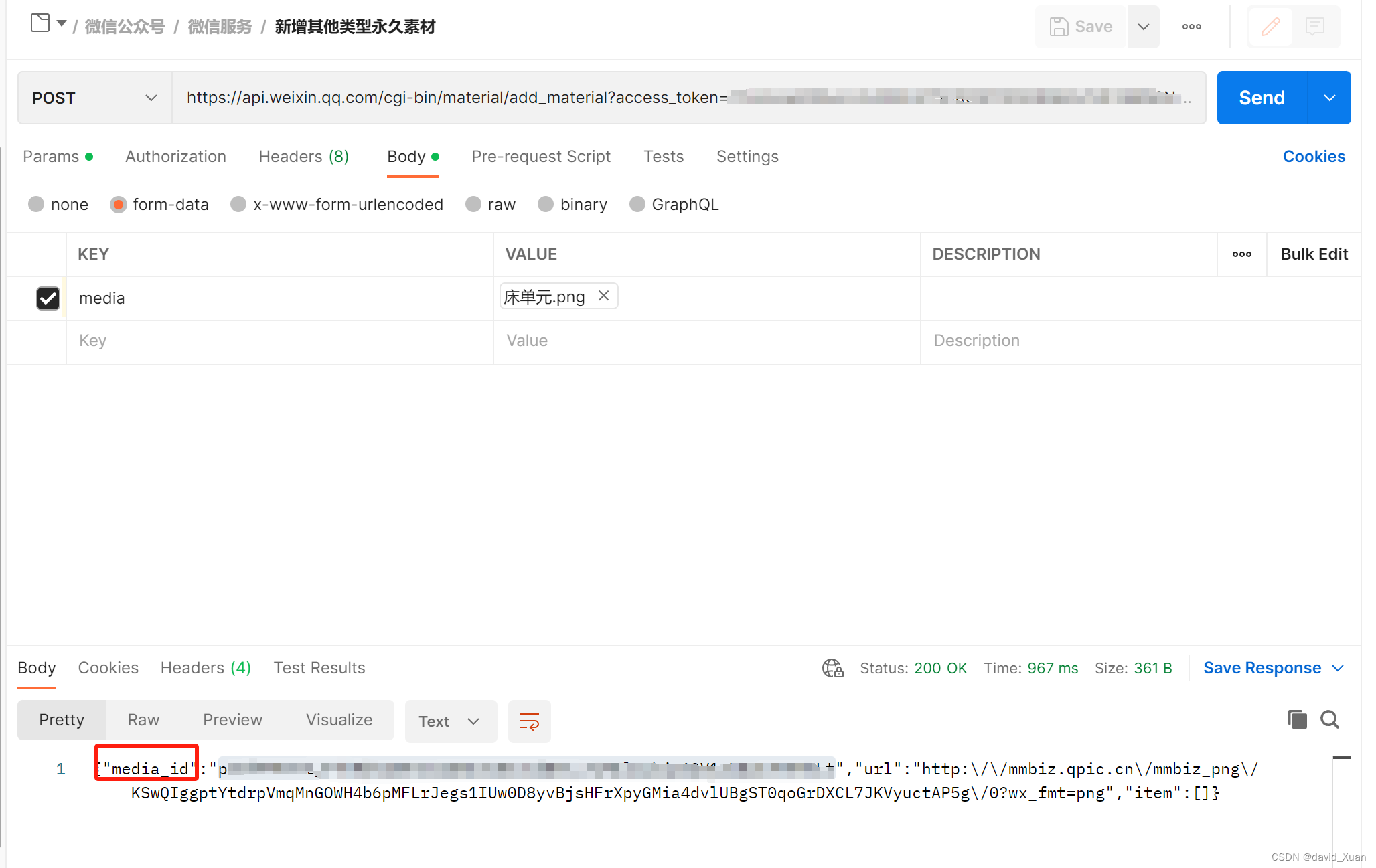
Task: Search within the response body
Action: [x=1330, y=719]
